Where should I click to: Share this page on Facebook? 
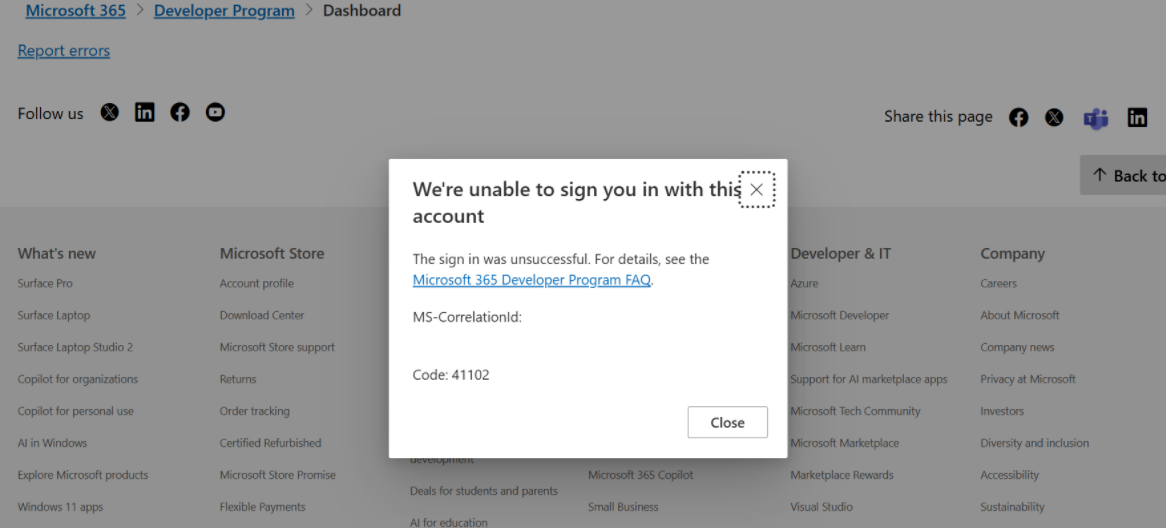(1019, 117)
